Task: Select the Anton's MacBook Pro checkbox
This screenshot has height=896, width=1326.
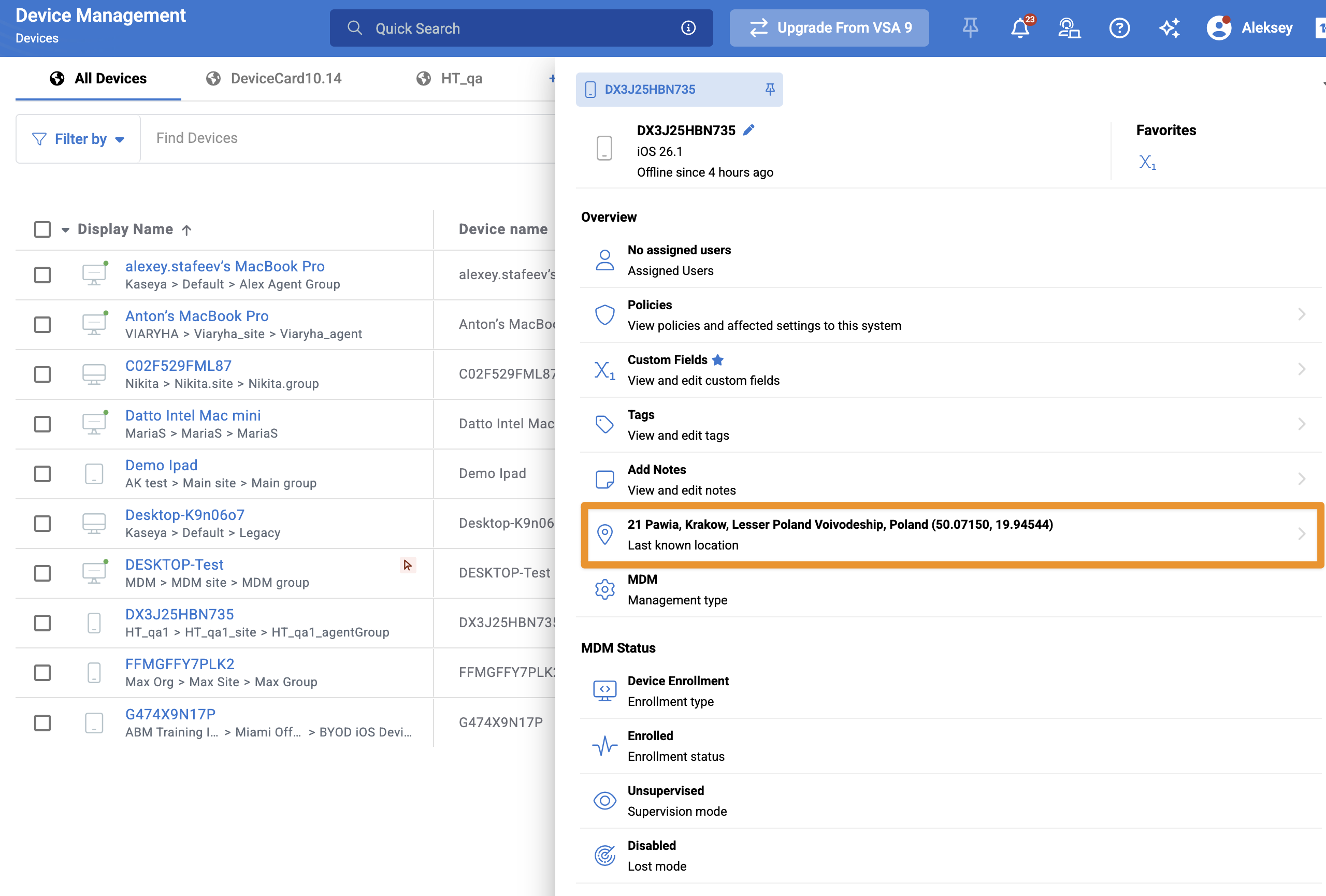Action: [x=43, y=325]
